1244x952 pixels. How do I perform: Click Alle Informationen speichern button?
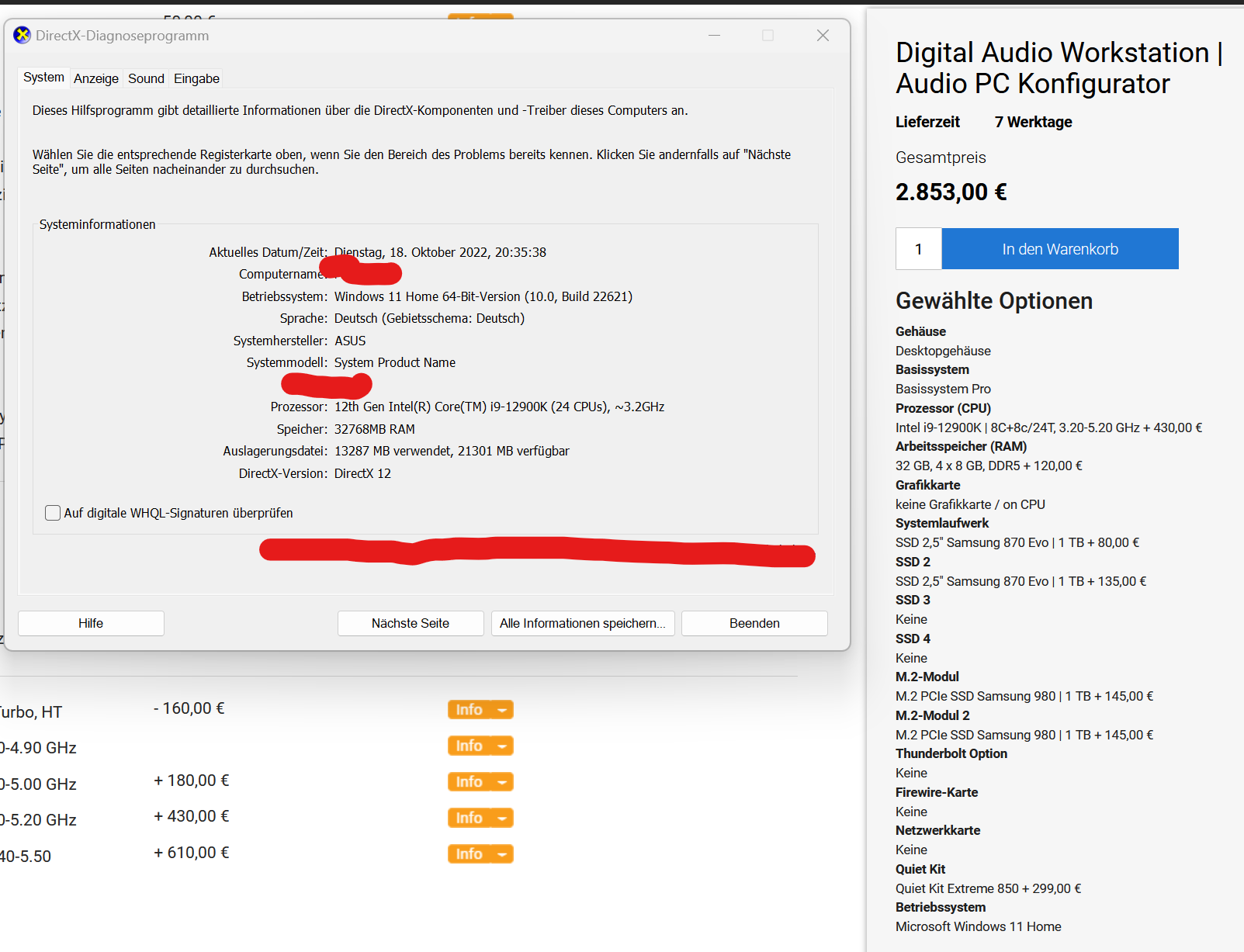point(583,623)
